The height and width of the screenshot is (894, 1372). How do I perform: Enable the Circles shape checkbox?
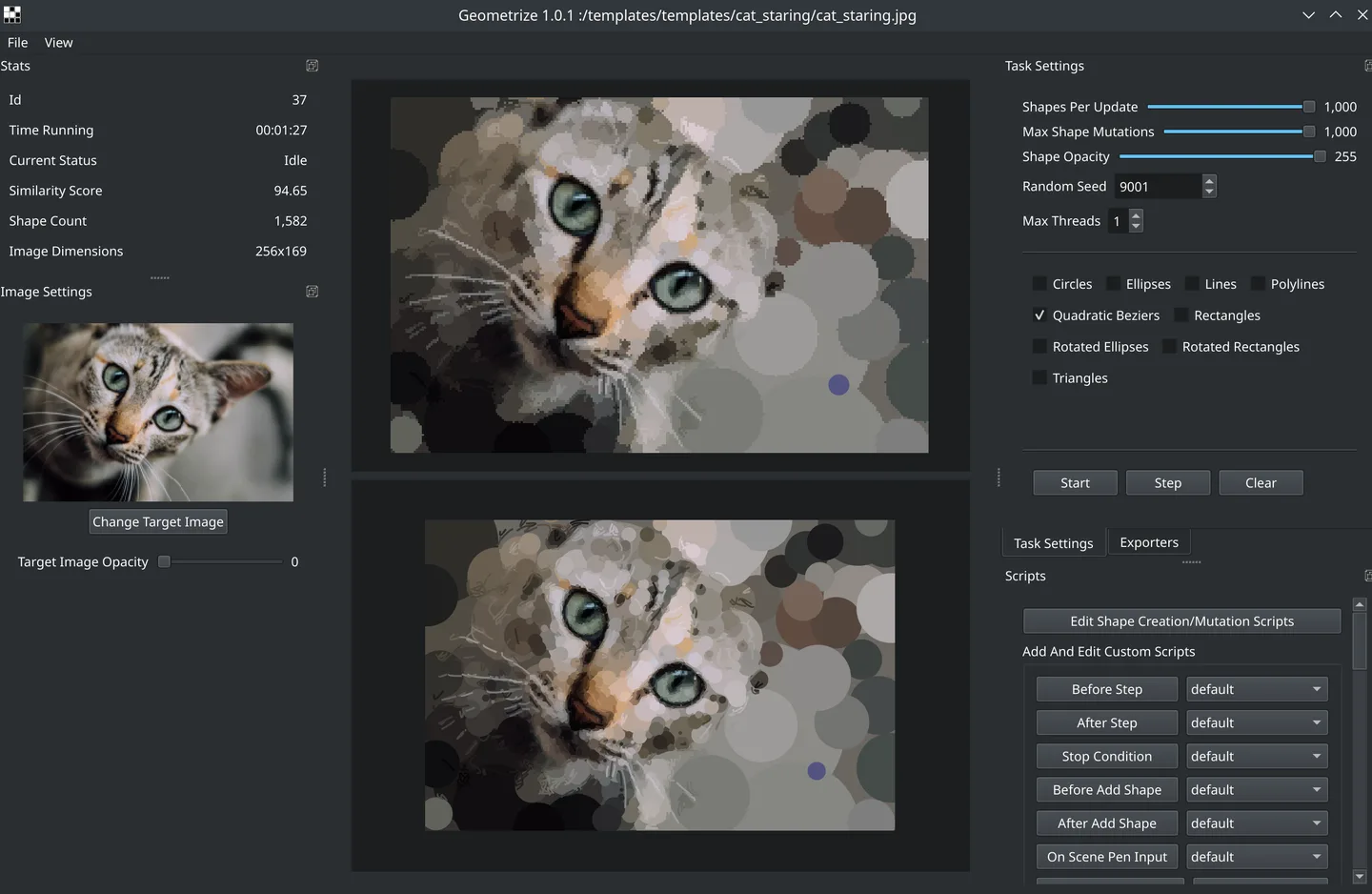tap(1039, 284)
